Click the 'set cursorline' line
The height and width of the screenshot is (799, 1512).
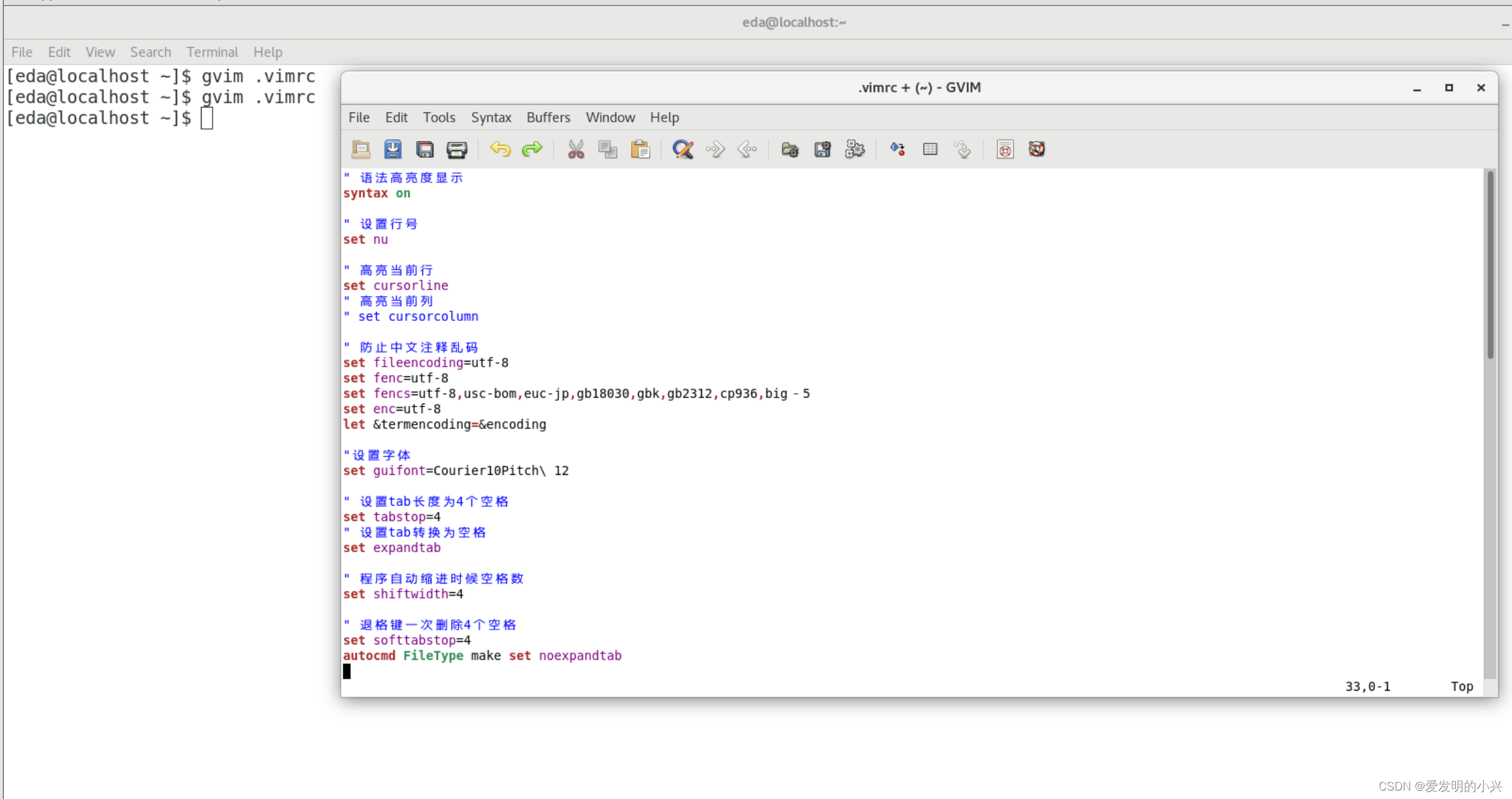tap(395, 285)
